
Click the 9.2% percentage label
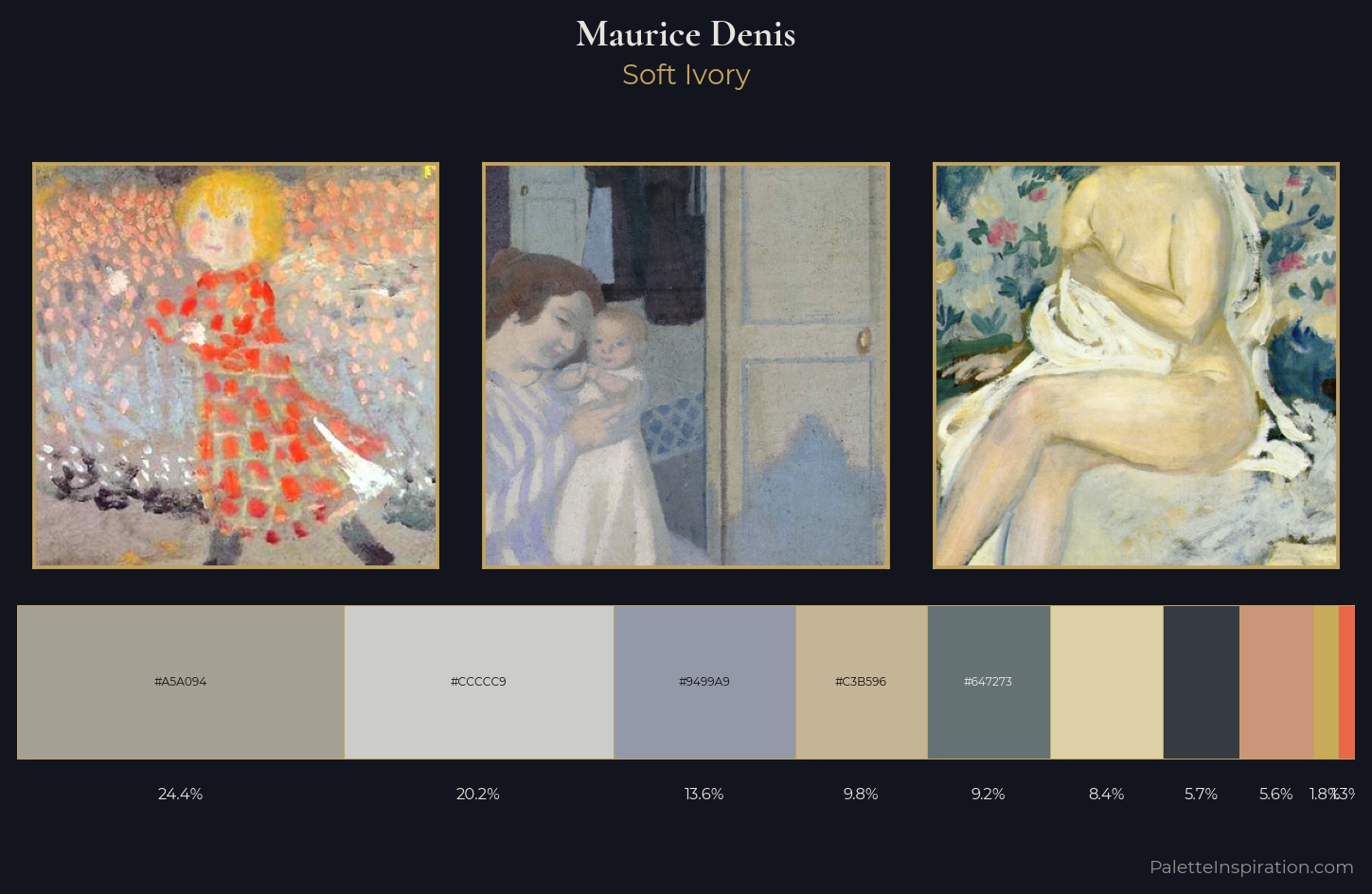pyautogui.click(x=989, y=794)
